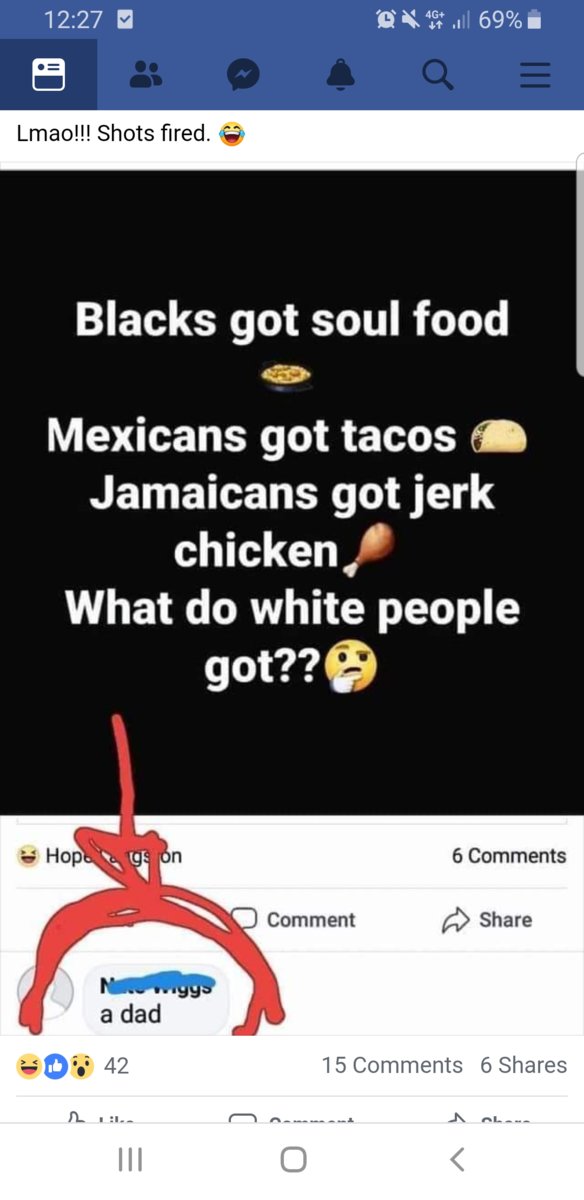The image size is (584, 1200).
Task: Open the 15 Comments link
Action: [x=392, y=1066]
